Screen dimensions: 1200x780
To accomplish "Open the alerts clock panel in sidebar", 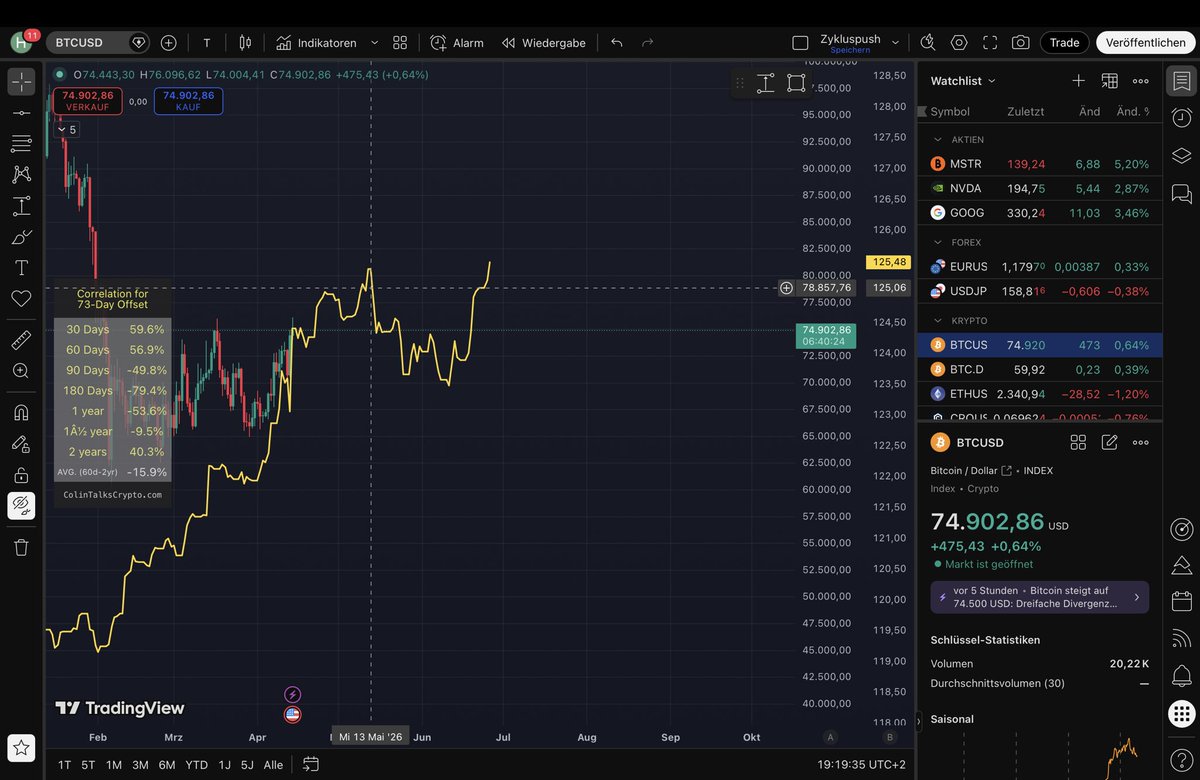I will (1181, 118).
